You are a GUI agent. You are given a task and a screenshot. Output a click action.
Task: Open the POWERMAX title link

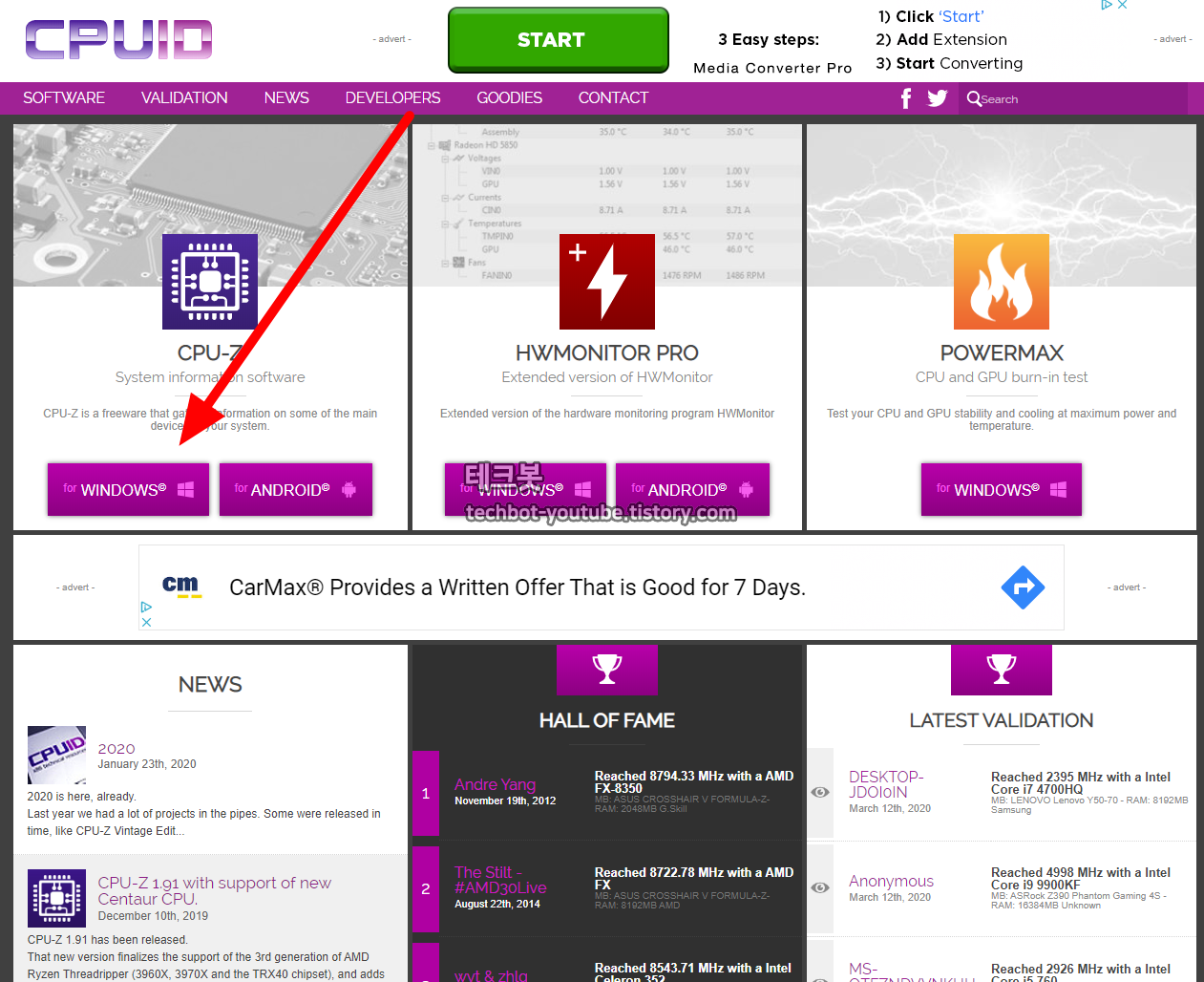tap(1002, 352)
